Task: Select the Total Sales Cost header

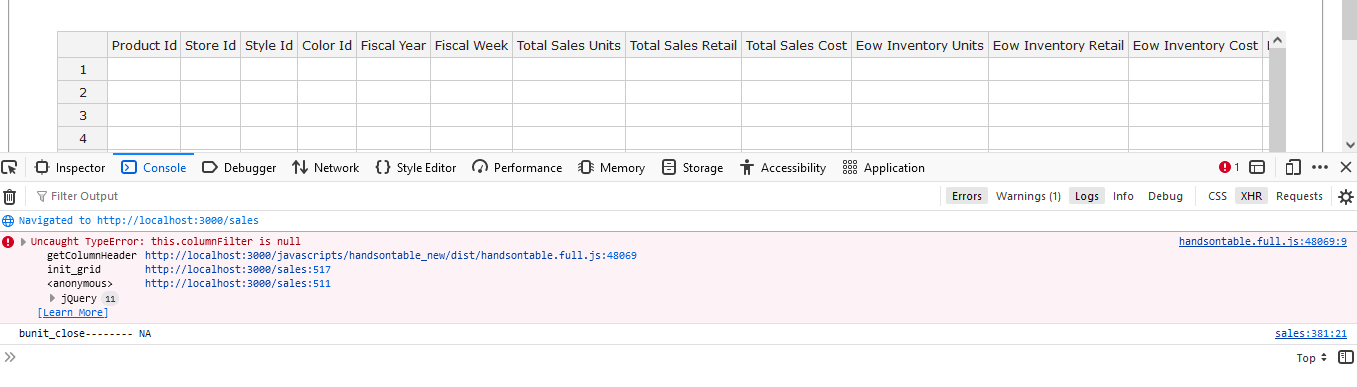Action: point(797,45)
